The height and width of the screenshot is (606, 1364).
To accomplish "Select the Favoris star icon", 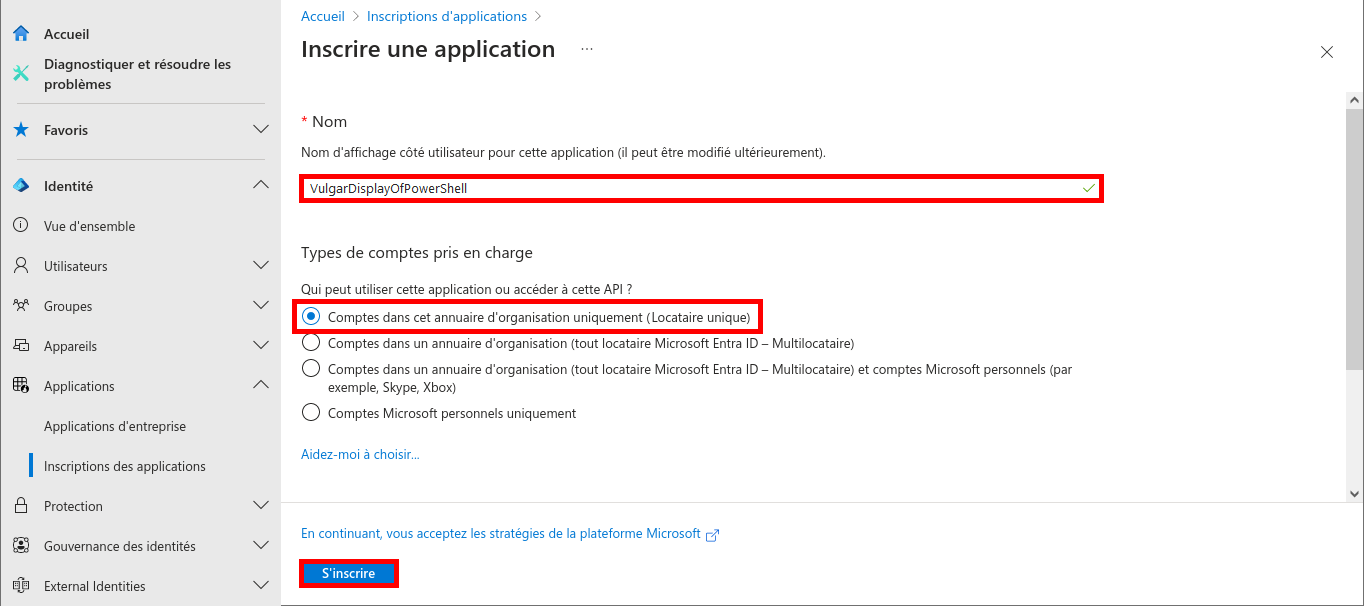I will click(x=21, y=130).
